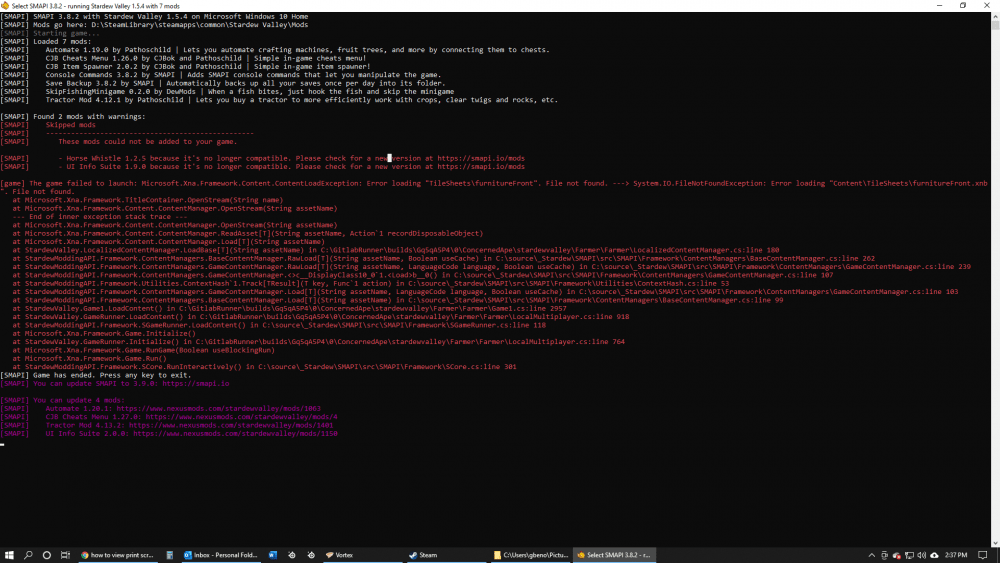Switch to Vortex mod manager window
The width and height of the screenshot is (1000, 563).
[362, 555]
